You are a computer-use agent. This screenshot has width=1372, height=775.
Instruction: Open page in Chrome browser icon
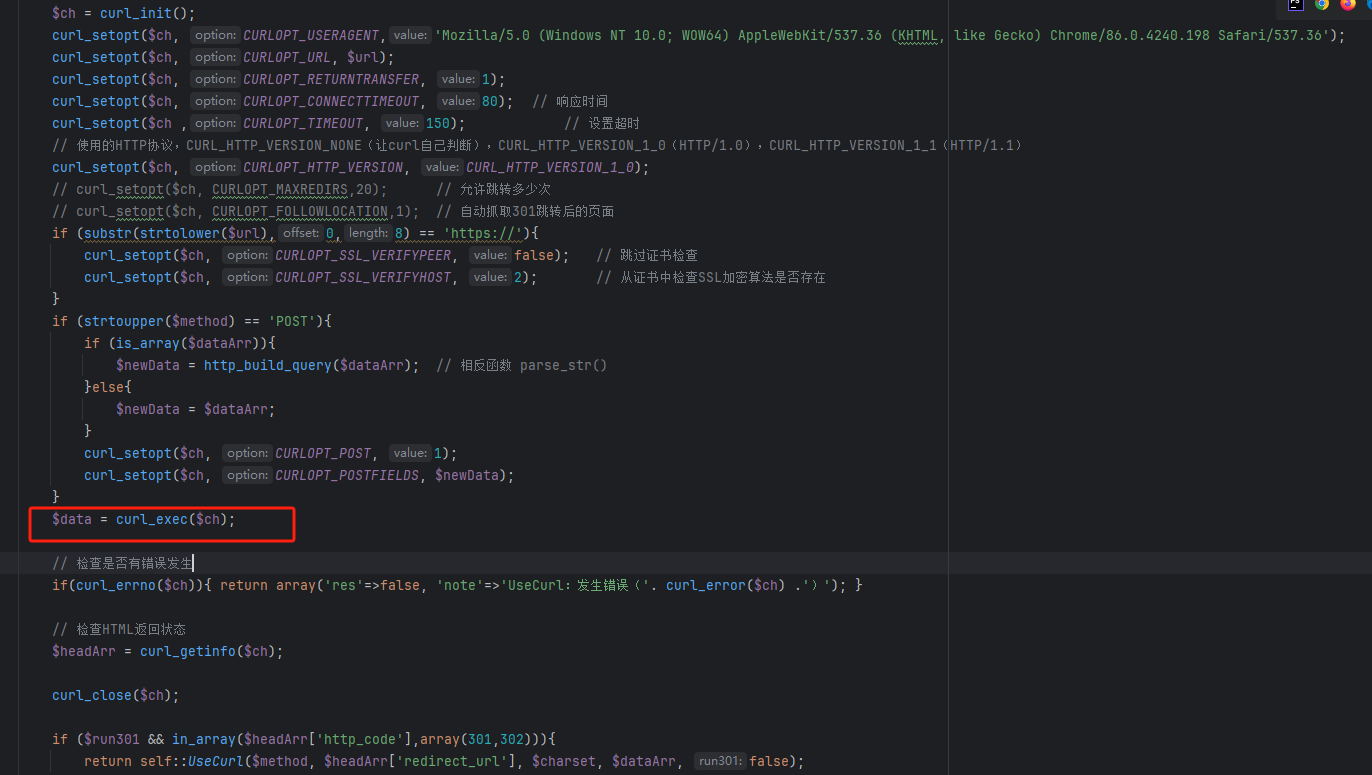[x=1322, y=4]
